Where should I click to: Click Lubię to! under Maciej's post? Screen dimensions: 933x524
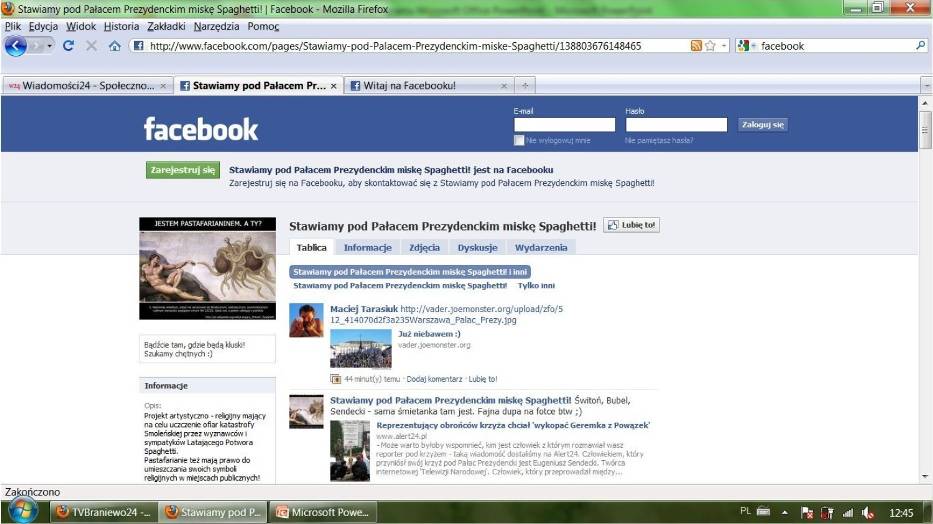click(x=483, y=379)
